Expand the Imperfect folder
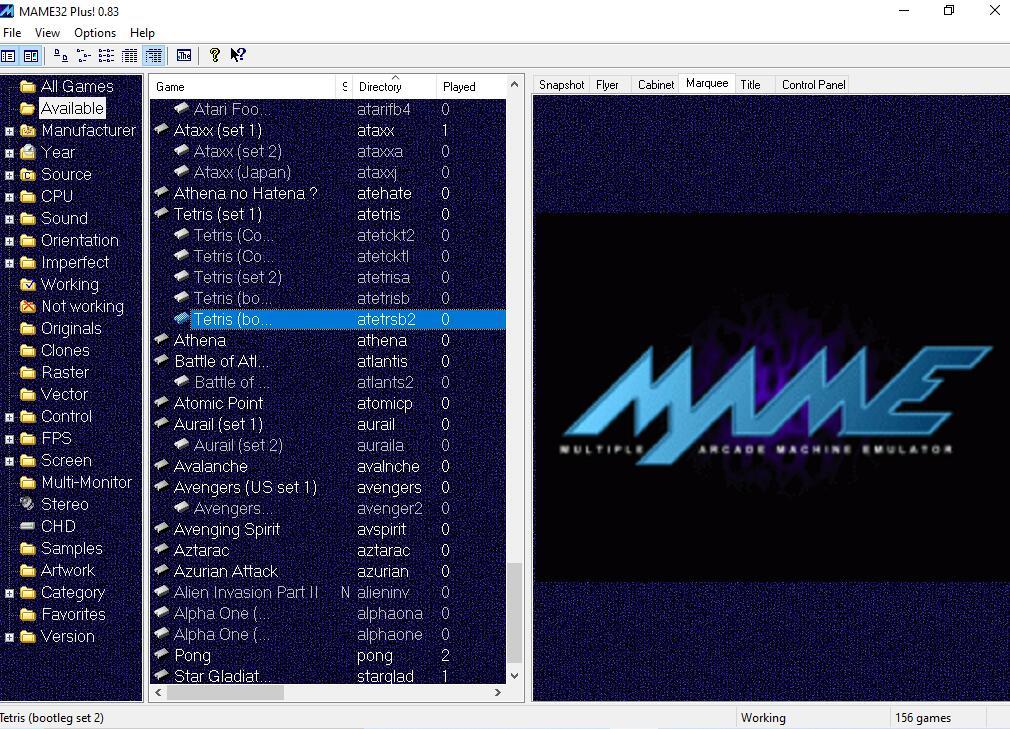The width and height of the screenshot is (1010, 729). point(9,263)
